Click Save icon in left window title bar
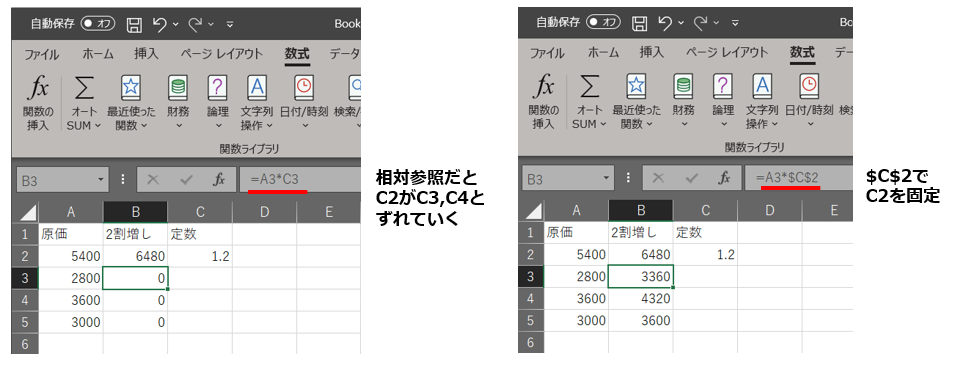The width and height of the screenshot is (955, 366). tap(134, 24)
